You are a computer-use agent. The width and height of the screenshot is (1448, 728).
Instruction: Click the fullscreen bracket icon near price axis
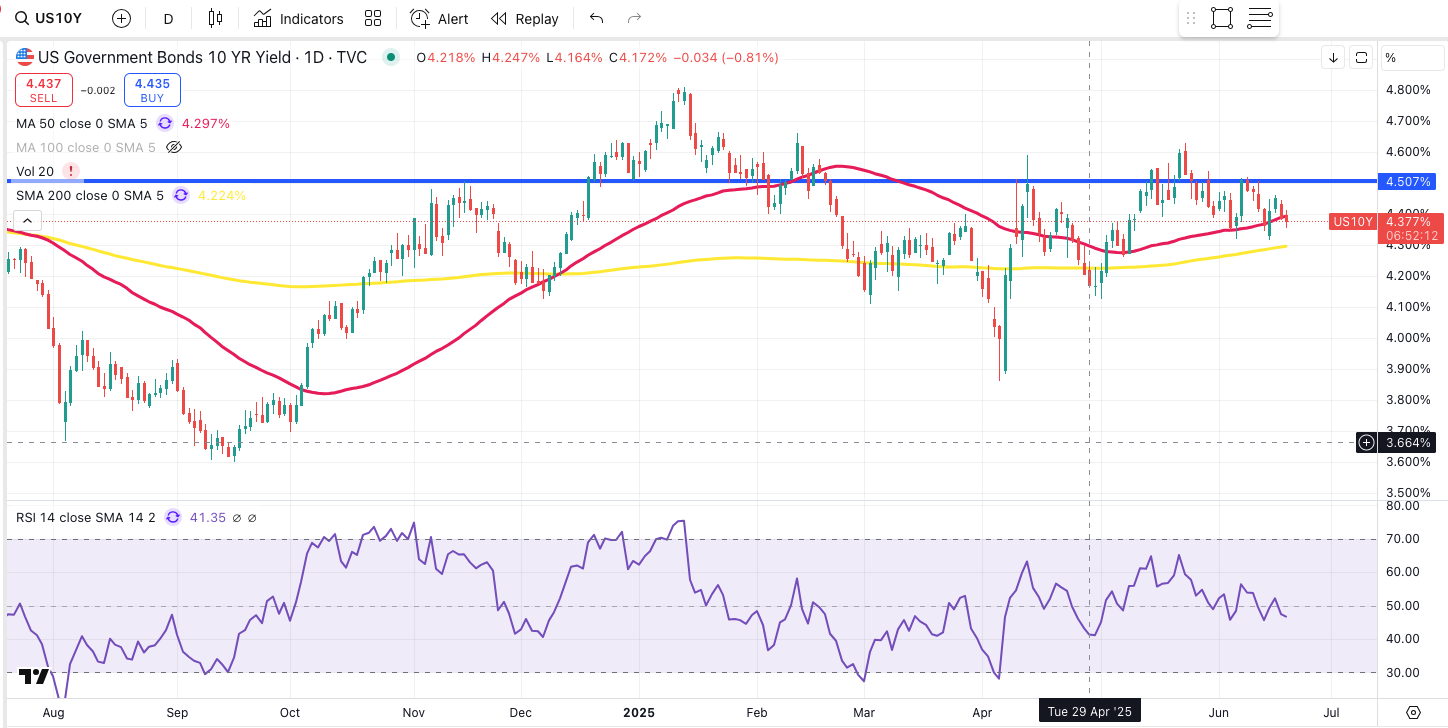click(x=1361, y=58)
